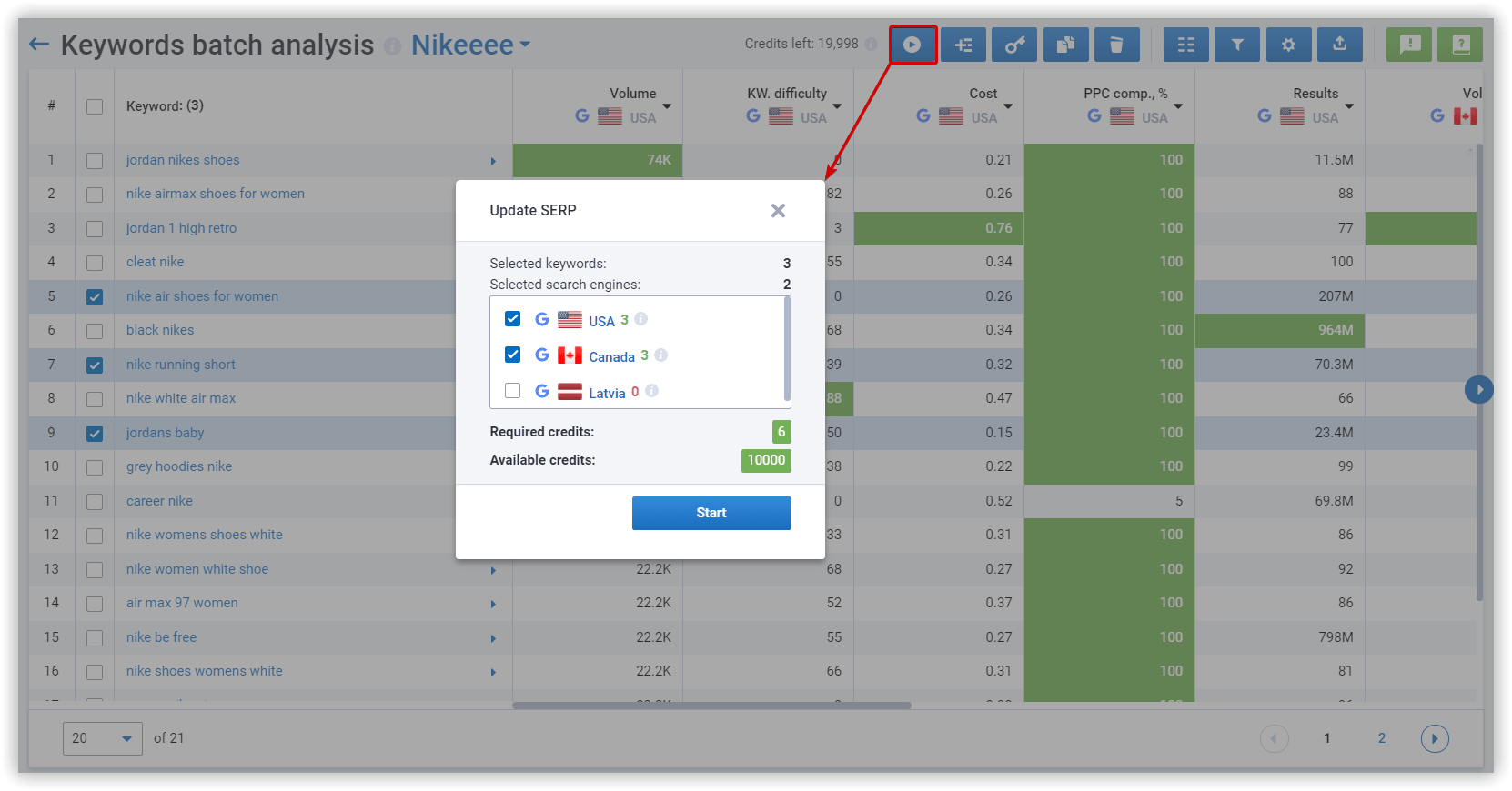
Task: Open rows-per-page dropdown showing 20
Action: coord(103,738)
